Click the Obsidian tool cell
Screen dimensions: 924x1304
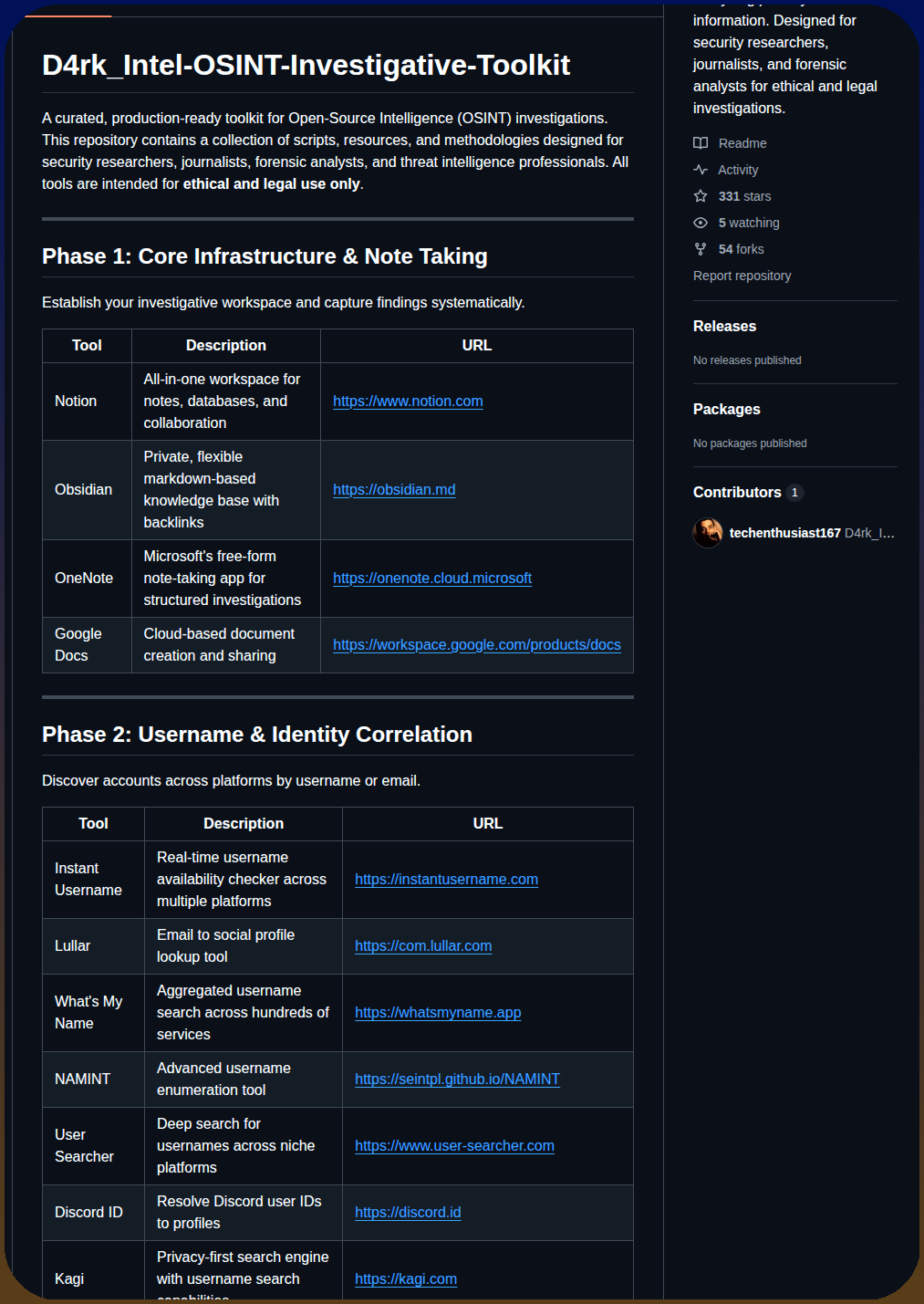pos(87,490)
